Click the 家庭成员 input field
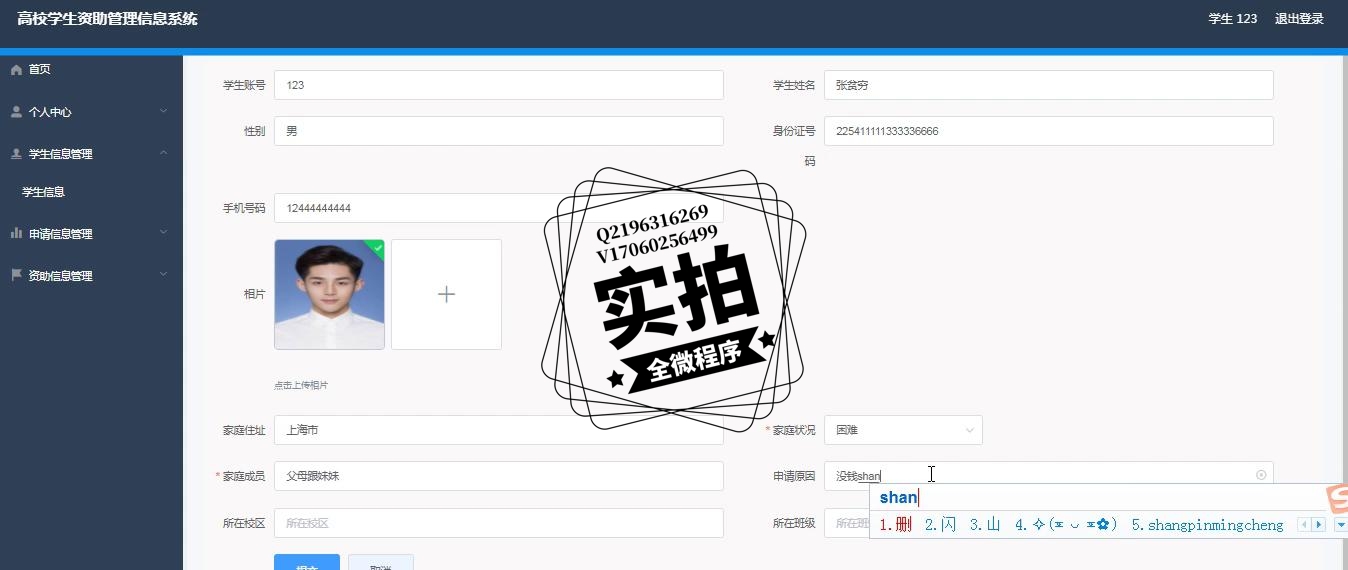1348x570 pixels. (498, 476)
